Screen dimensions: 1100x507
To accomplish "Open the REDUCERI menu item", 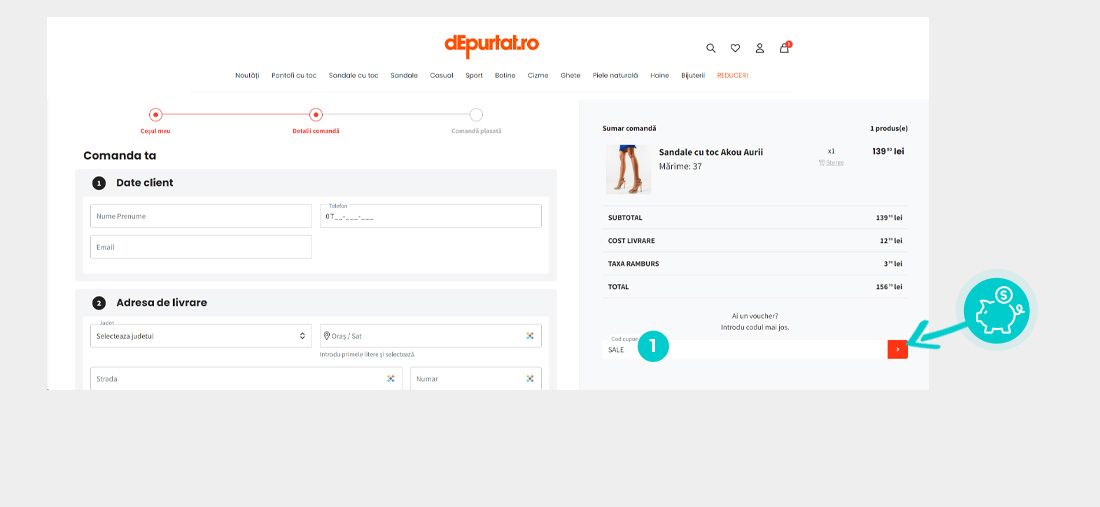I will [732, 76].
